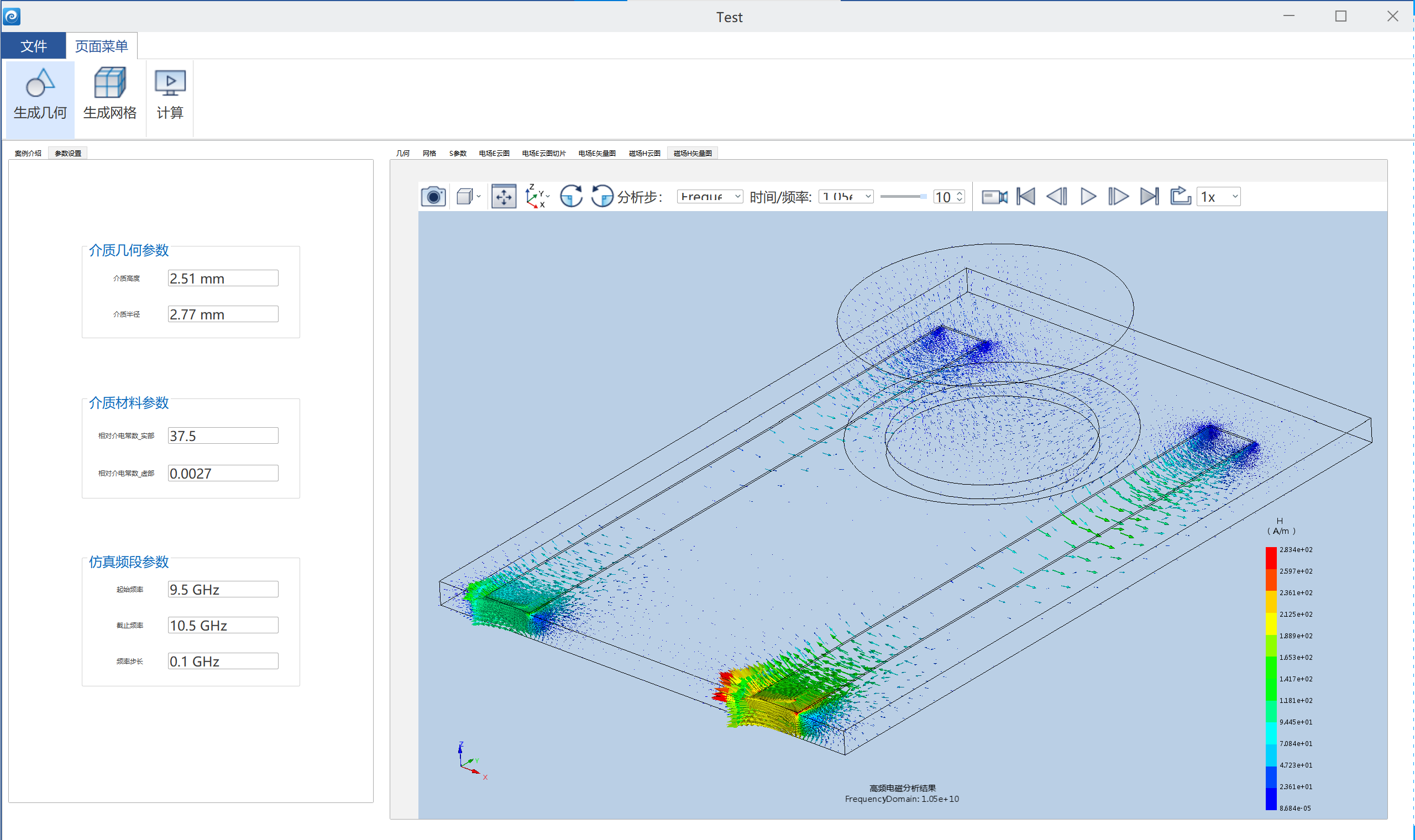This screenshot has height=840, width=1415.
Task: Rotate view clockwise
Action: point(572,196)
